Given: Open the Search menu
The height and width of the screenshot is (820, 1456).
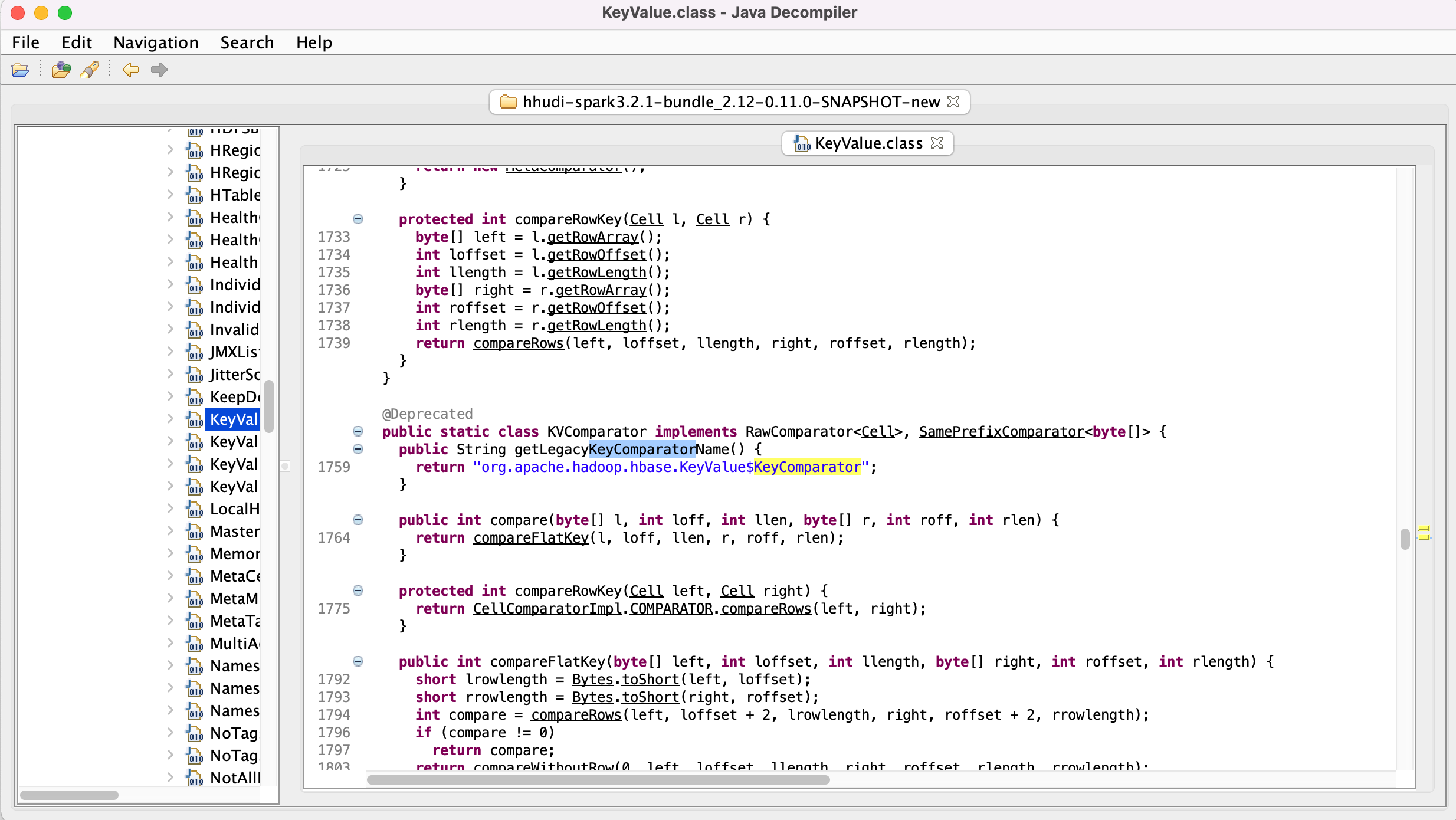Looking at the screenshot, I should point(247,42).
